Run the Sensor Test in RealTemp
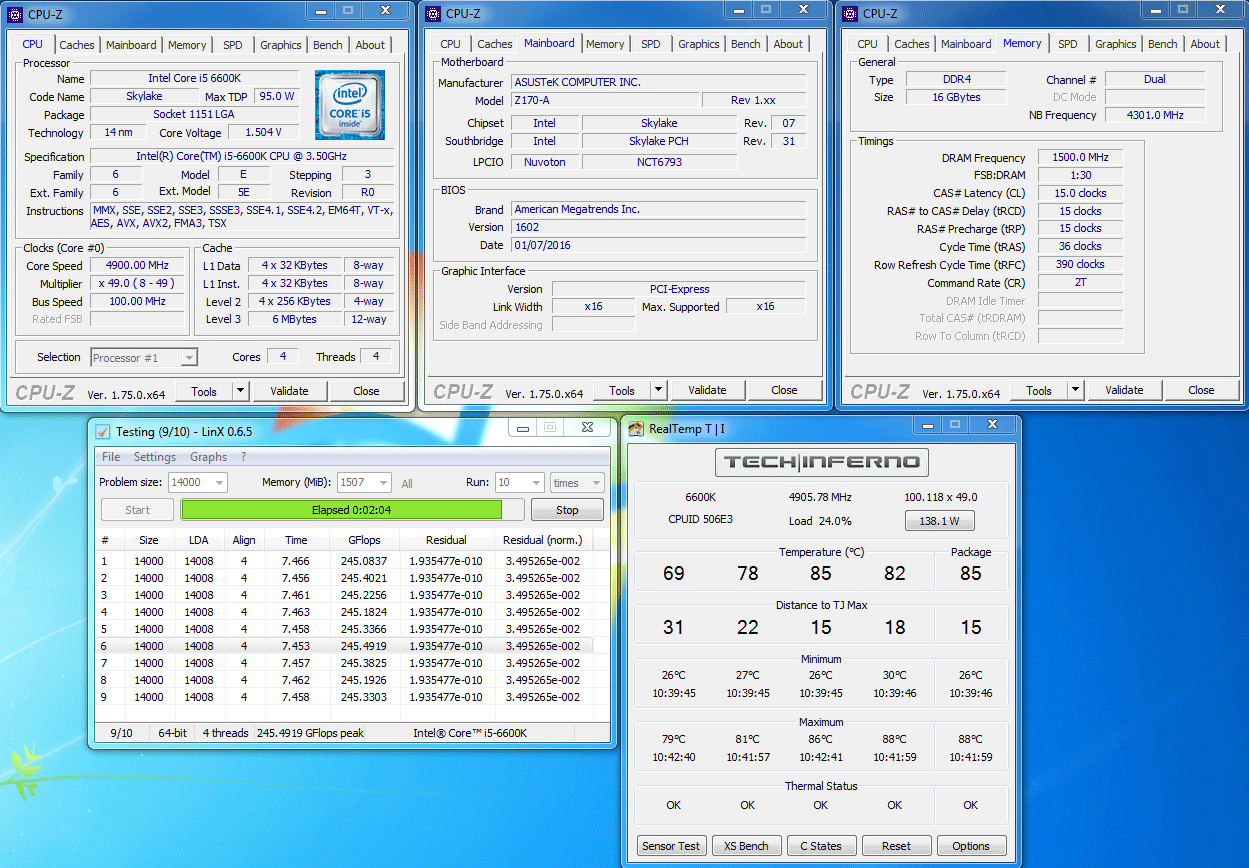 pyautogui.click(x=671, y=846)
